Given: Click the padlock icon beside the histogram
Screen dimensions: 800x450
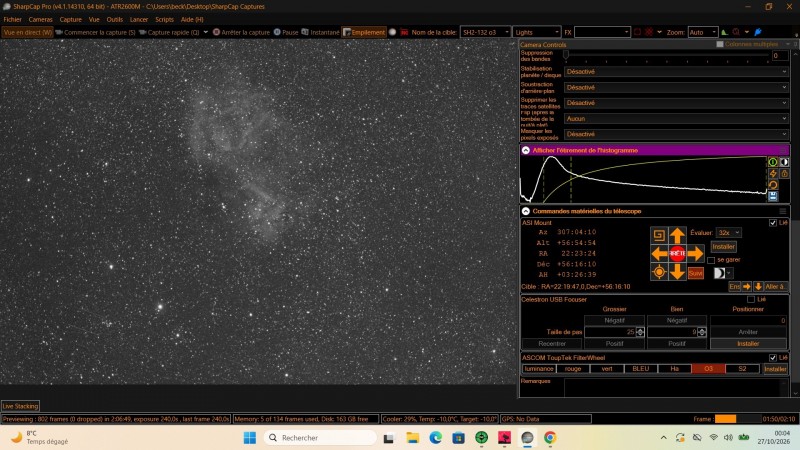Looking at the screenshot, I should coord(784,173).
